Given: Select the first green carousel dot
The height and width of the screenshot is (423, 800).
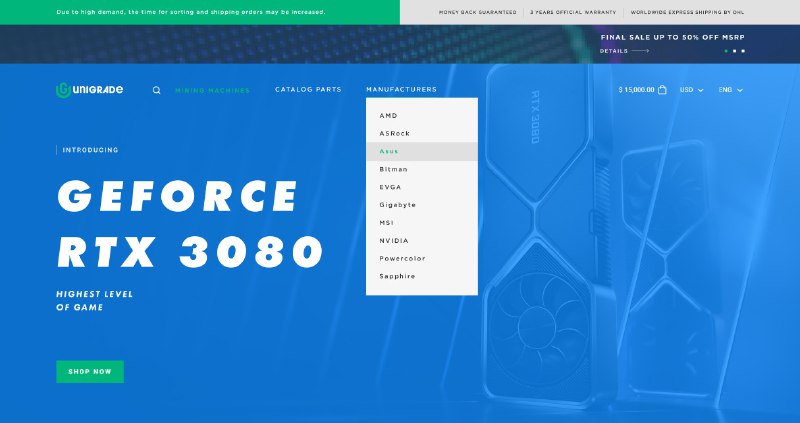Looking at the screenshot, I should (x=726, y=51).
